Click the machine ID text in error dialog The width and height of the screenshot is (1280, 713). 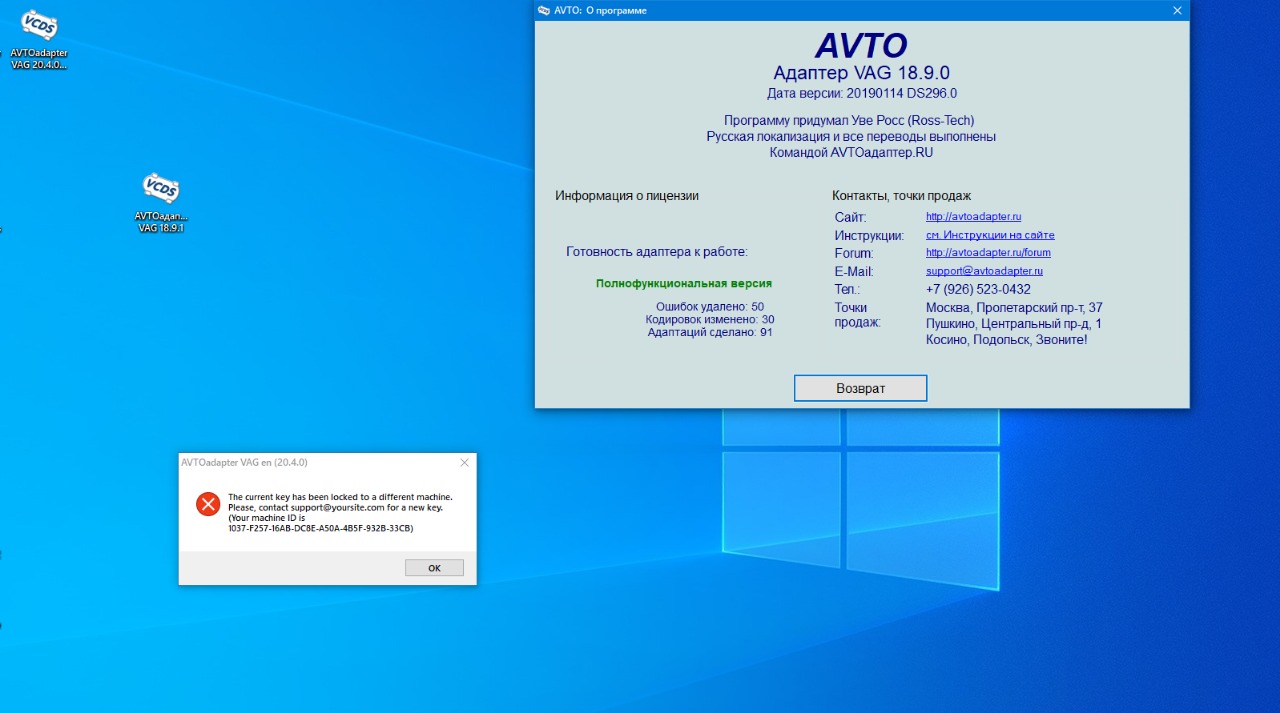tap(320, 528)
